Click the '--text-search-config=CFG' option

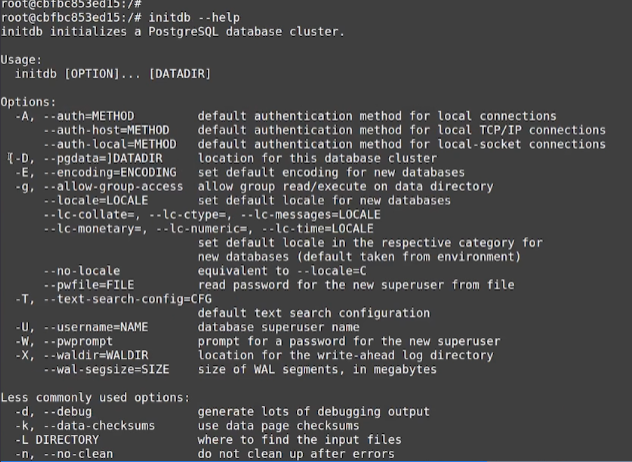point(127,299)
